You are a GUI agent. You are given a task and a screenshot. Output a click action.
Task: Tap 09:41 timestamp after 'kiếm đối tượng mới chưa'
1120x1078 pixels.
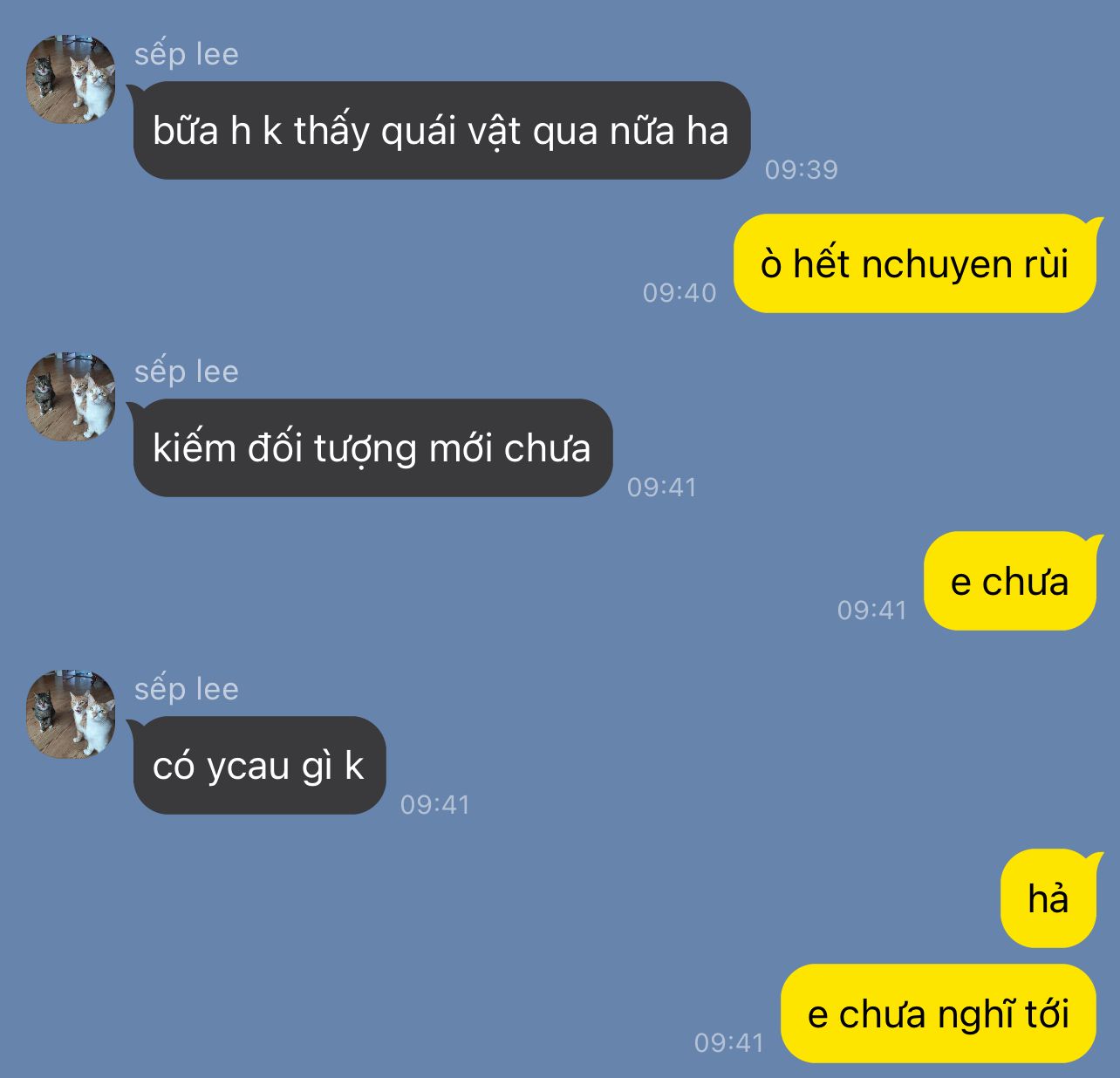(x=662, y=487)
